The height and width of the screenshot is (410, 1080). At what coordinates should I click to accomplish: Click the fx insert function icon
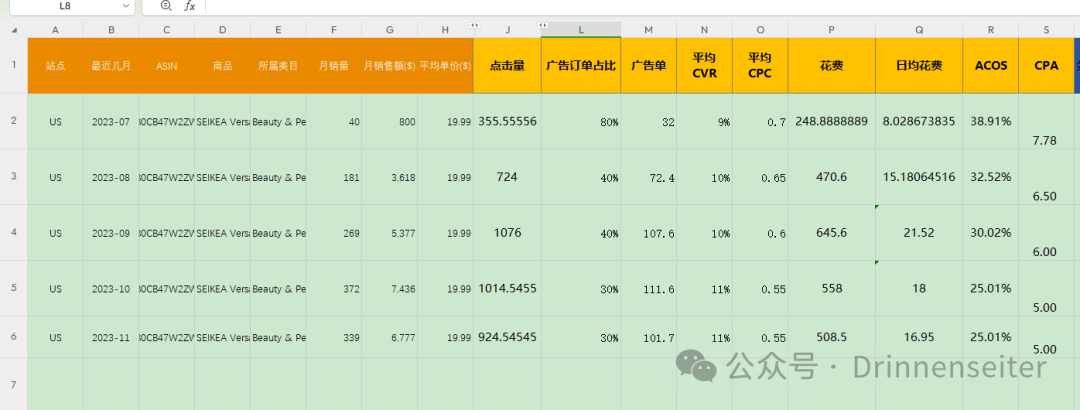pyautogui.click(x=190, y=6)
